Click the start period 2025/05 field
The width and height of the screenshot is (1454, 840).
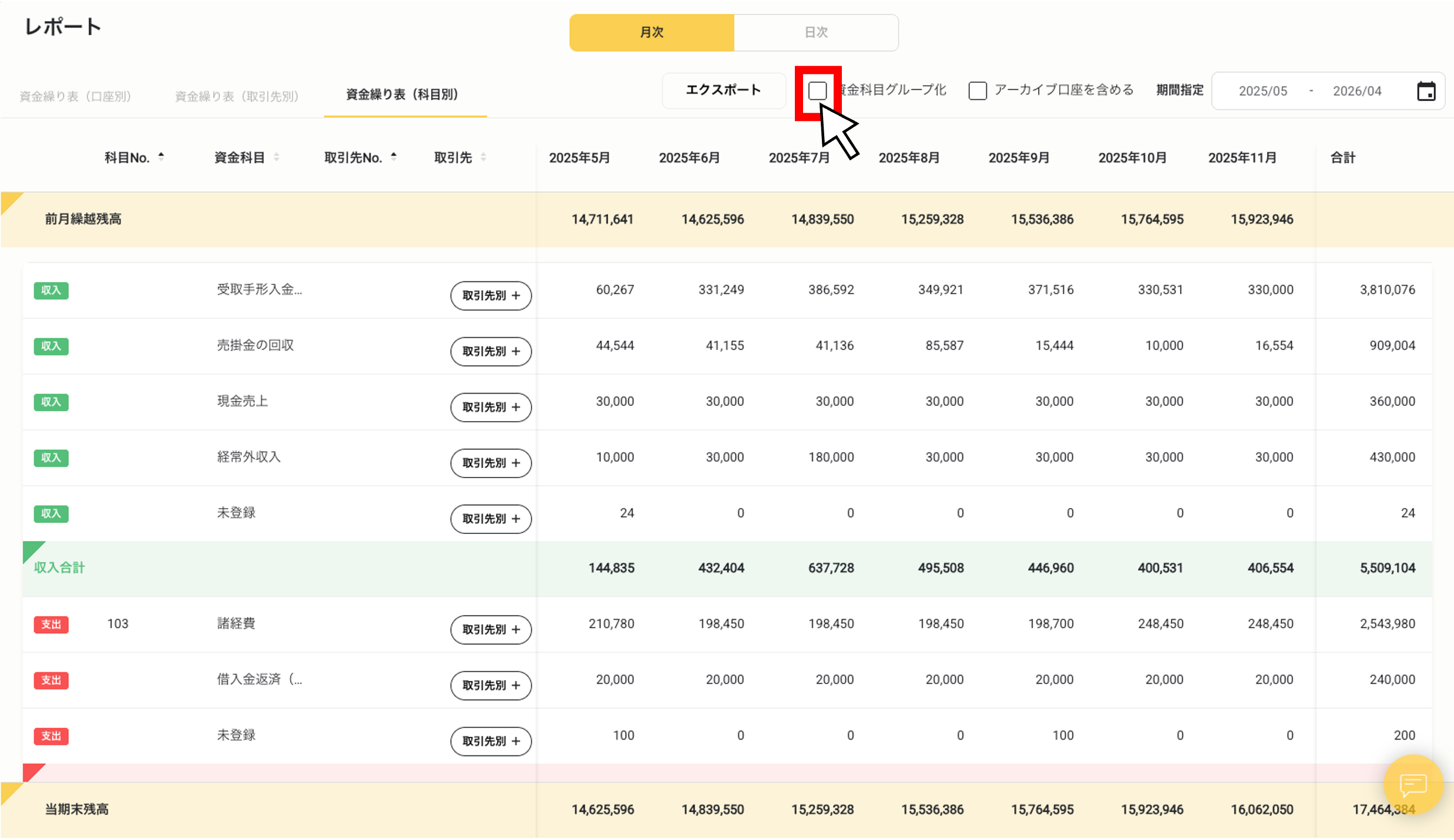(x=1262, y=91)
